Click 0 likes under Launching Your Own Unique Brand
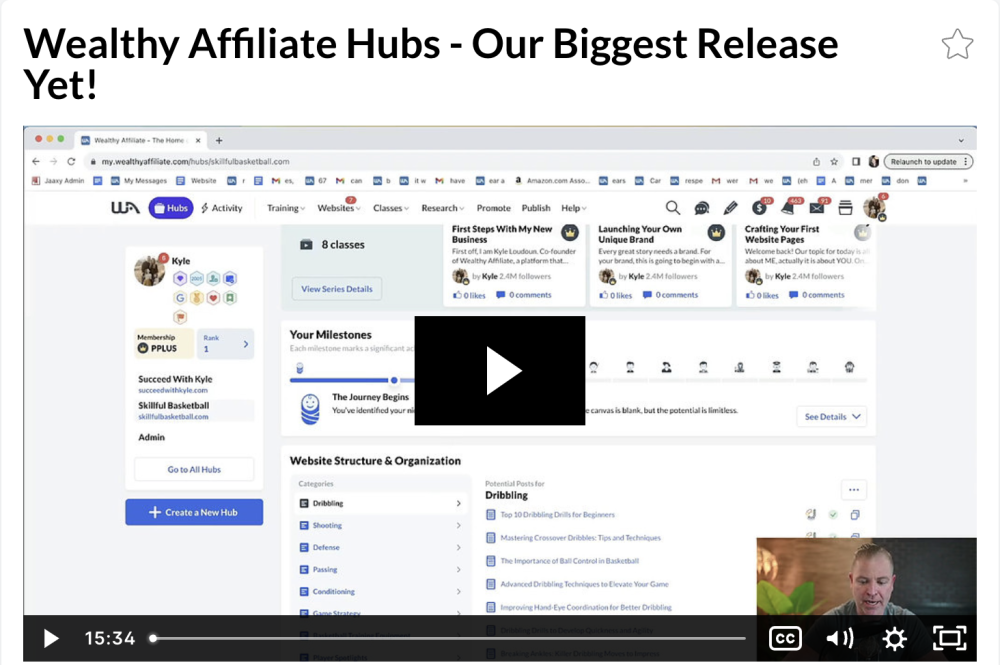The image size is (1000, 665). coord(615,295)
